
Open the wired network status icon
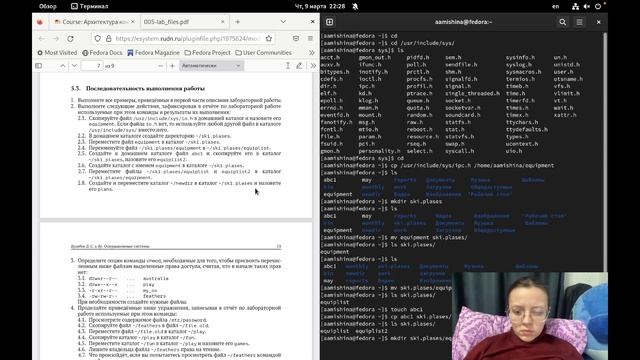(x=575, y=6)
